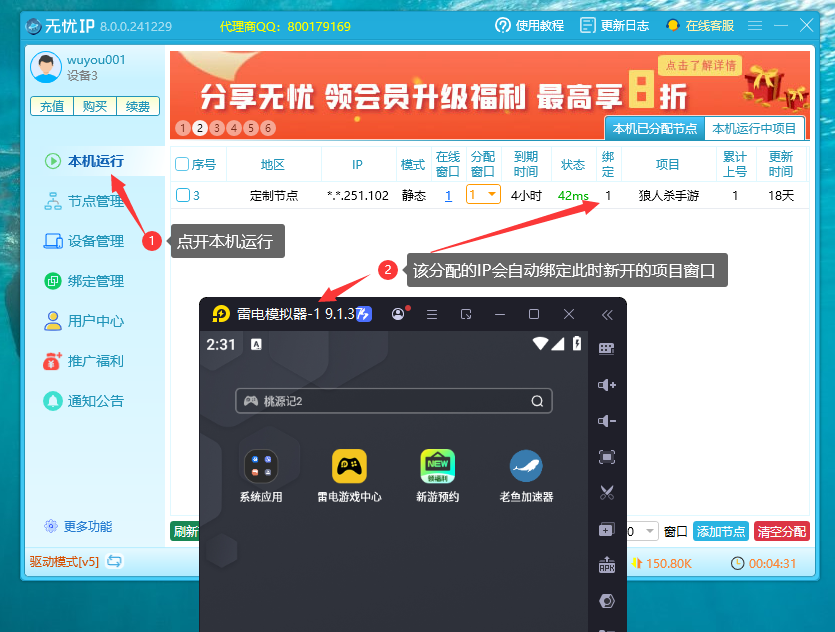Viewport: 835px width, 632px height.
Task: Tick the checkbox for row 3
Action: 183,195
